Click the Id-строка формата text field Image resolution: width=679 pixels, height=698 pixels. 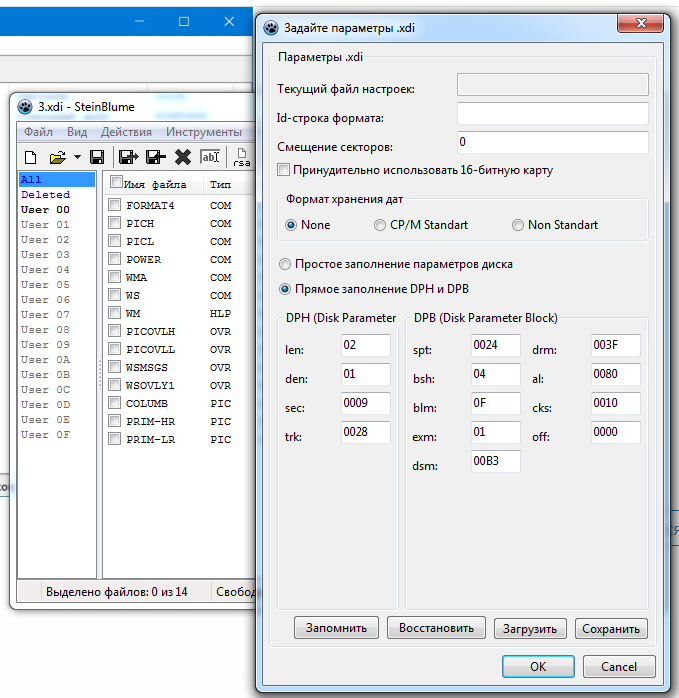tap(552, 113)
